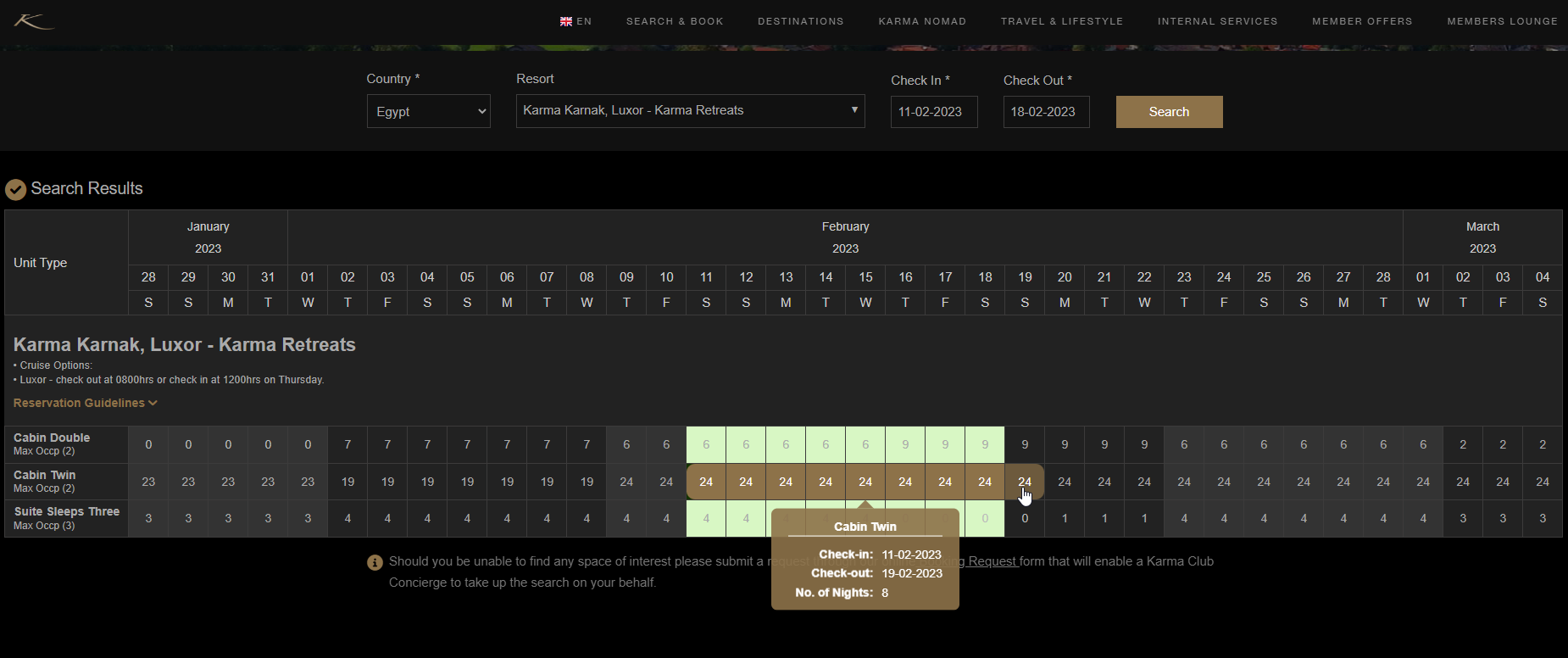Screen dimensions: 1568x658
Task: Open the Members Lounge menu
Action: [x=1503, y=21]
